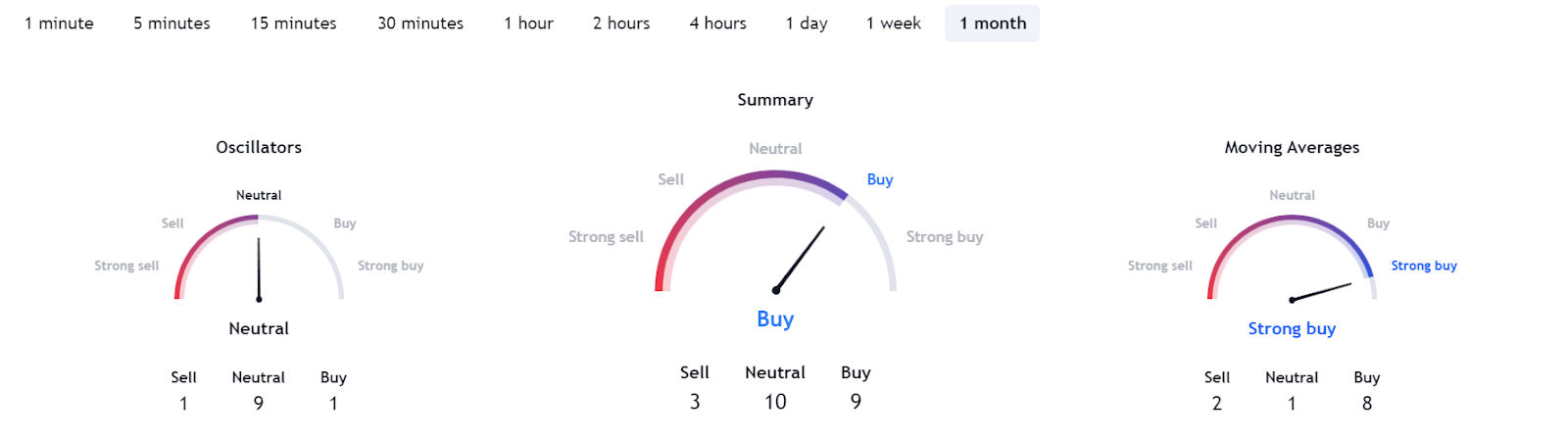This screenshot has width=1568, height=440.
Task: Choose the 1 week interval
Action: point(894,24)
